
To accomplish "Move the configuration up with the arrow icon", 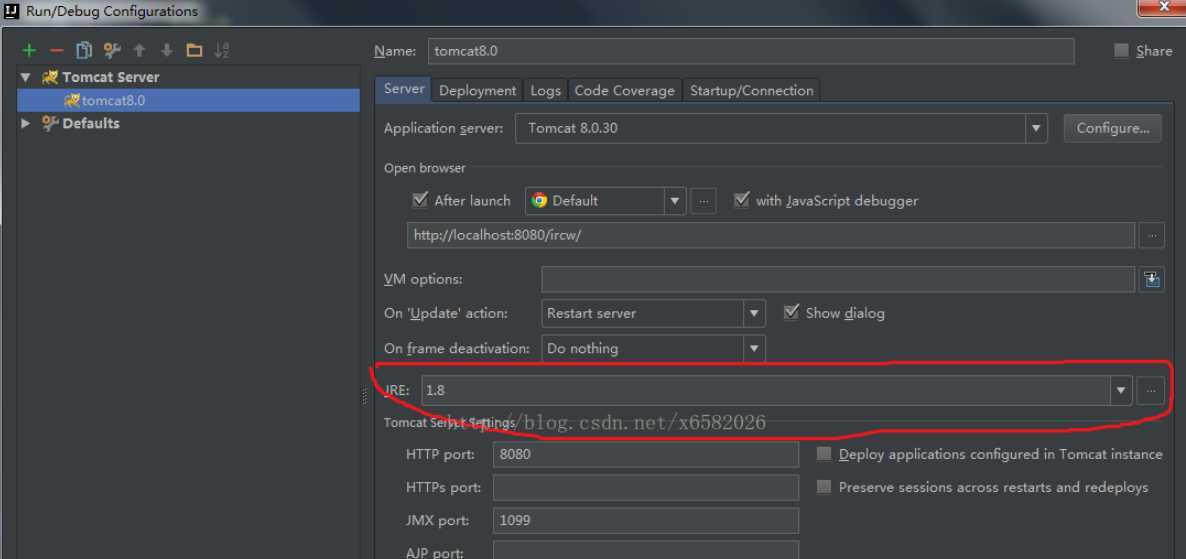I will pyautogui.click(x=139, y=51).
